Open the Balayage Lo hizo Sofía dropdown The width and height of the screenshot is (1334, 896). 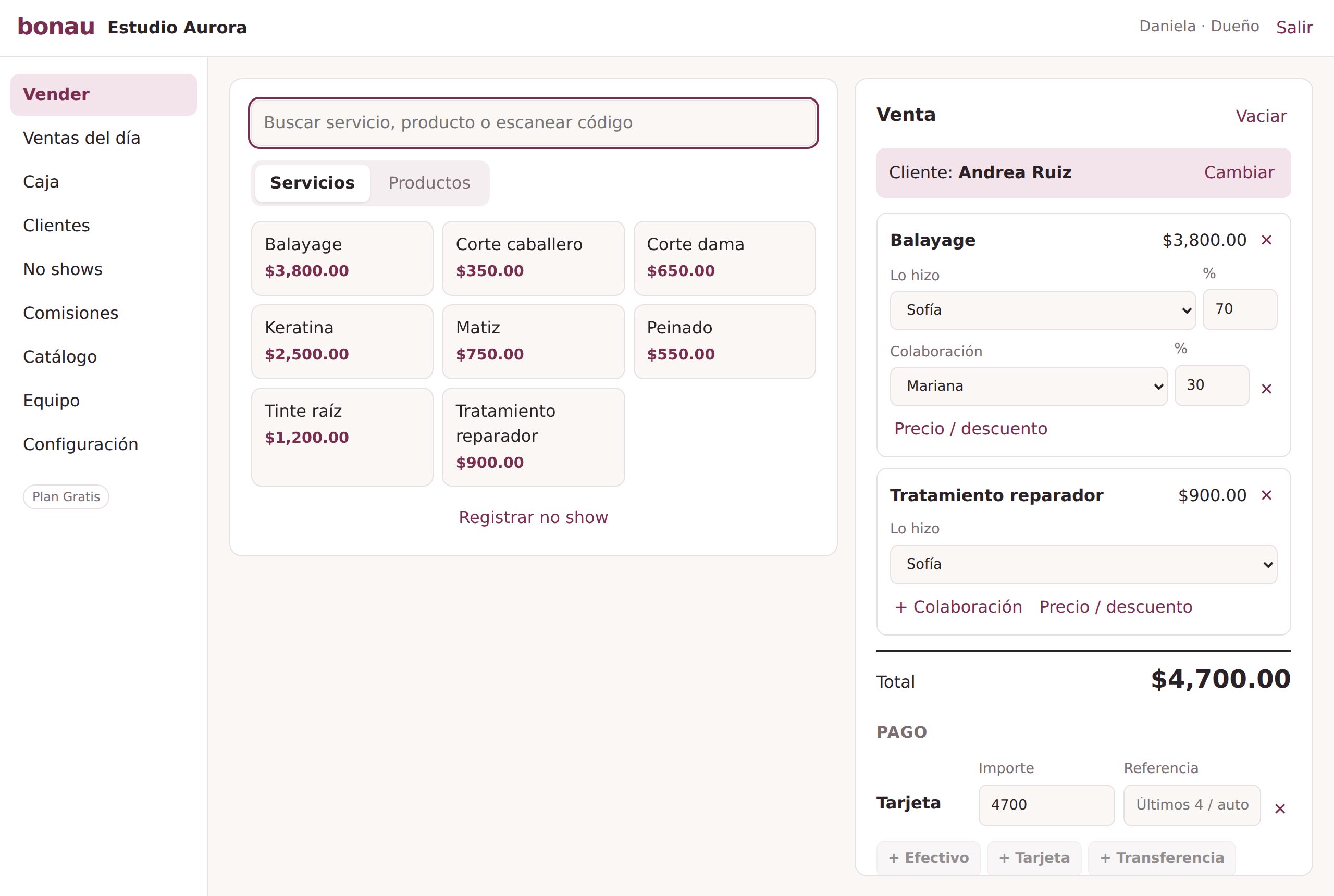[x=1043, y=310]
